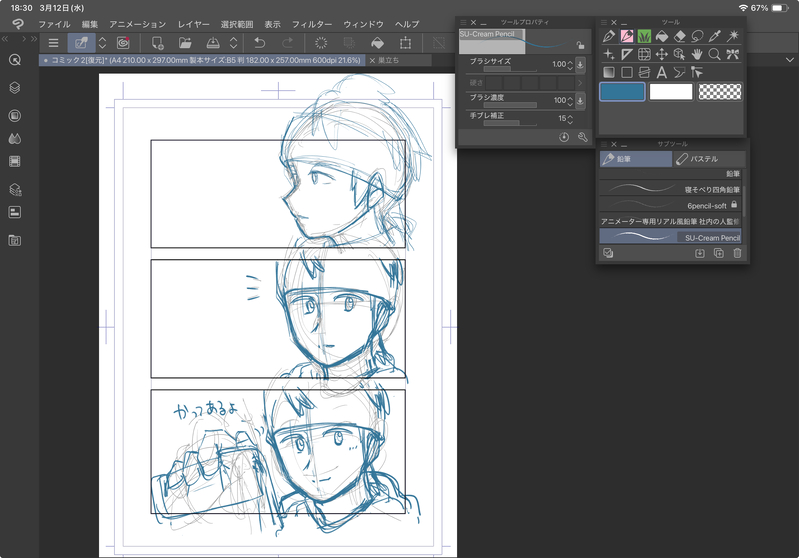Image resolution: width=799 pixels, height=558 pixels.
Task: Open the アニメーション menu
Action: [x=138, y=24]
